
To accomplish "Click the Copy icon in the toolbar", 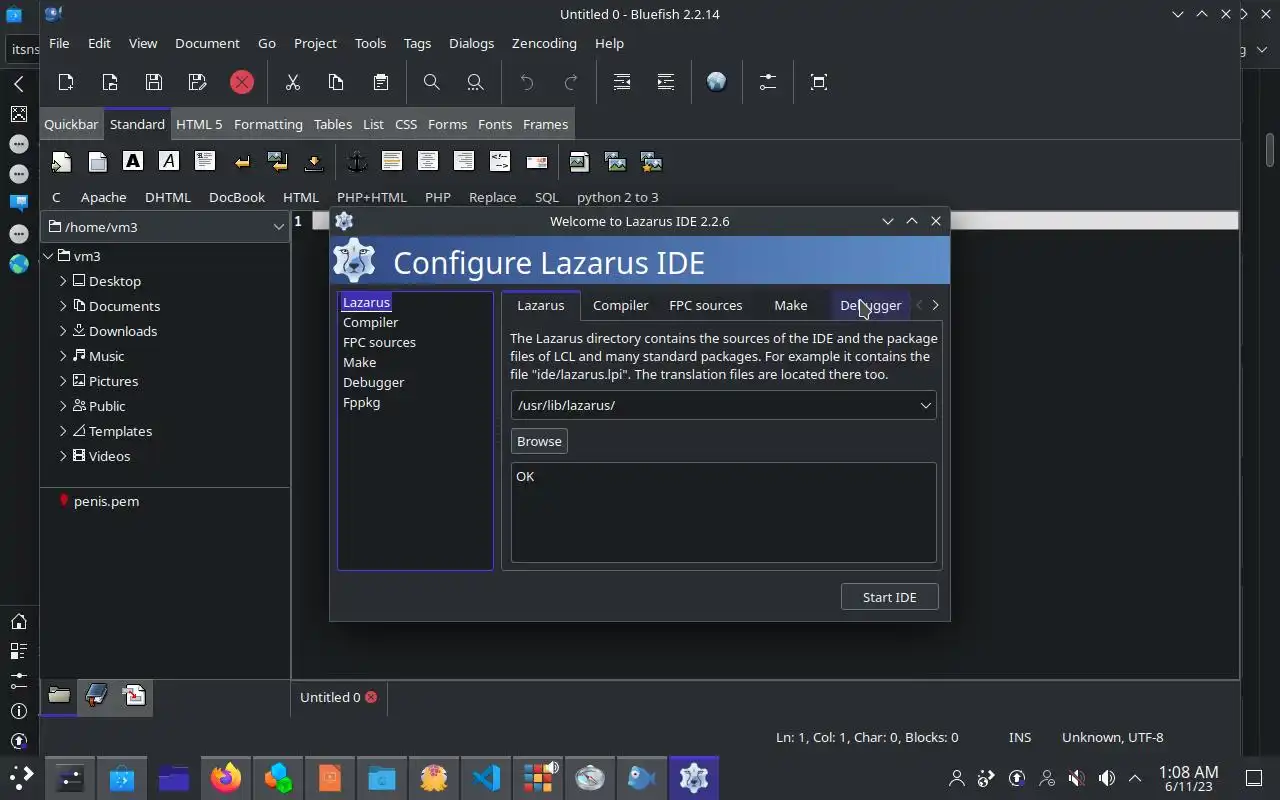I will [x=337, y=82].
